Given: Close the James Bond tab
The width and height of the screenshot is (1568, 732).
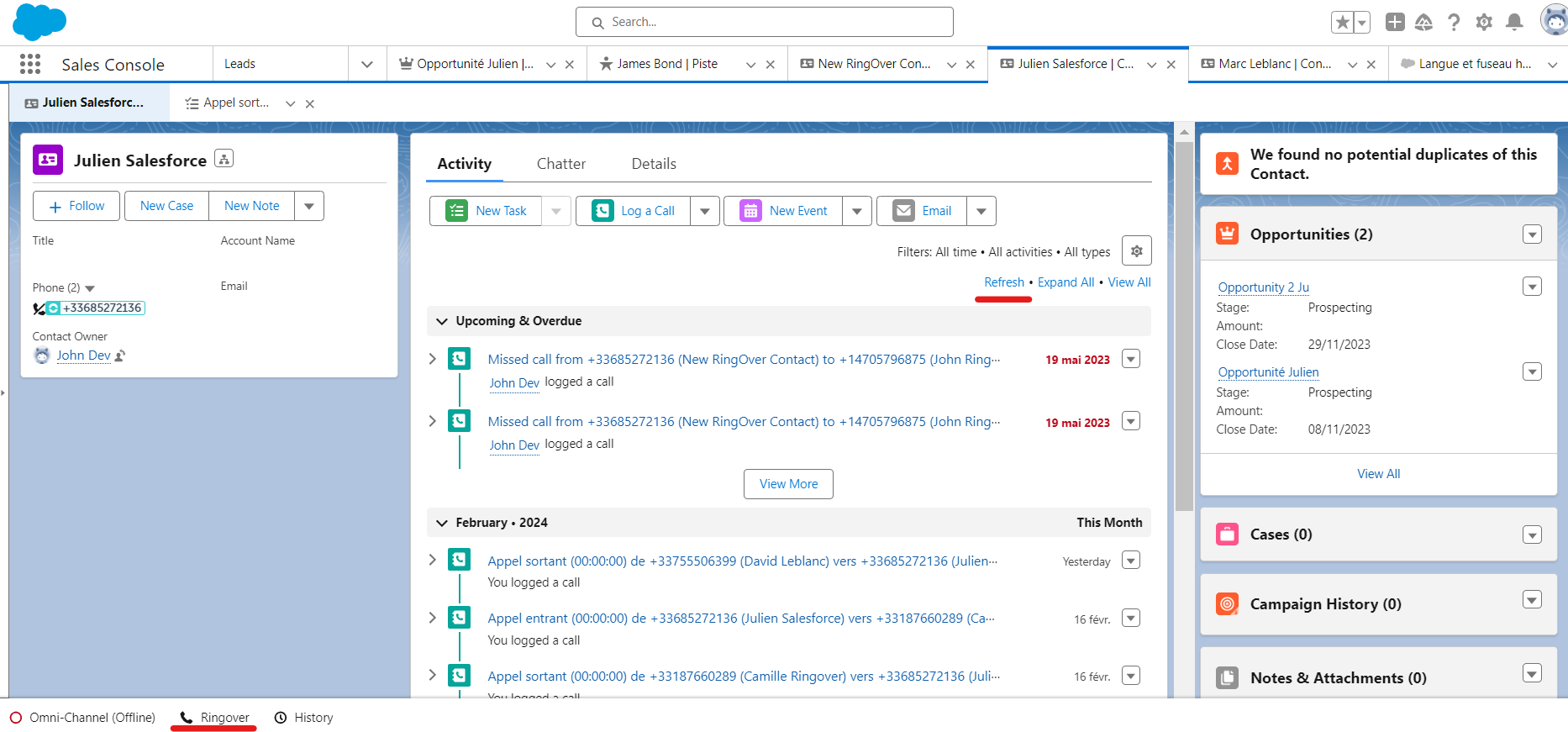Looking at the screenshot, I should pos(770,65).
